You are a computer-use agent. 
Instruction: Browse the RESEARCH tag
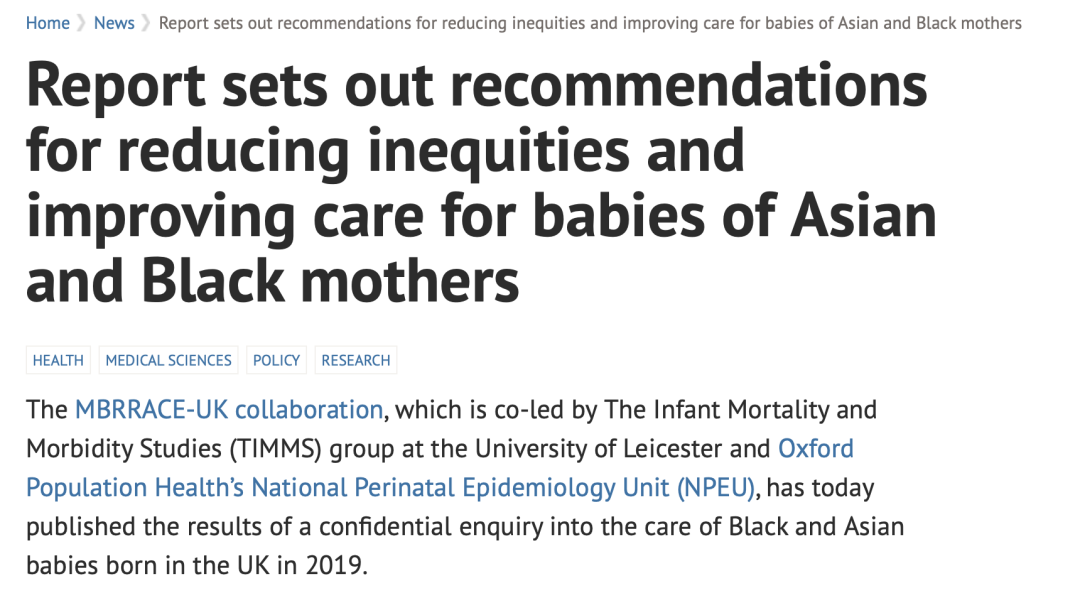click(x=356, y=360)
